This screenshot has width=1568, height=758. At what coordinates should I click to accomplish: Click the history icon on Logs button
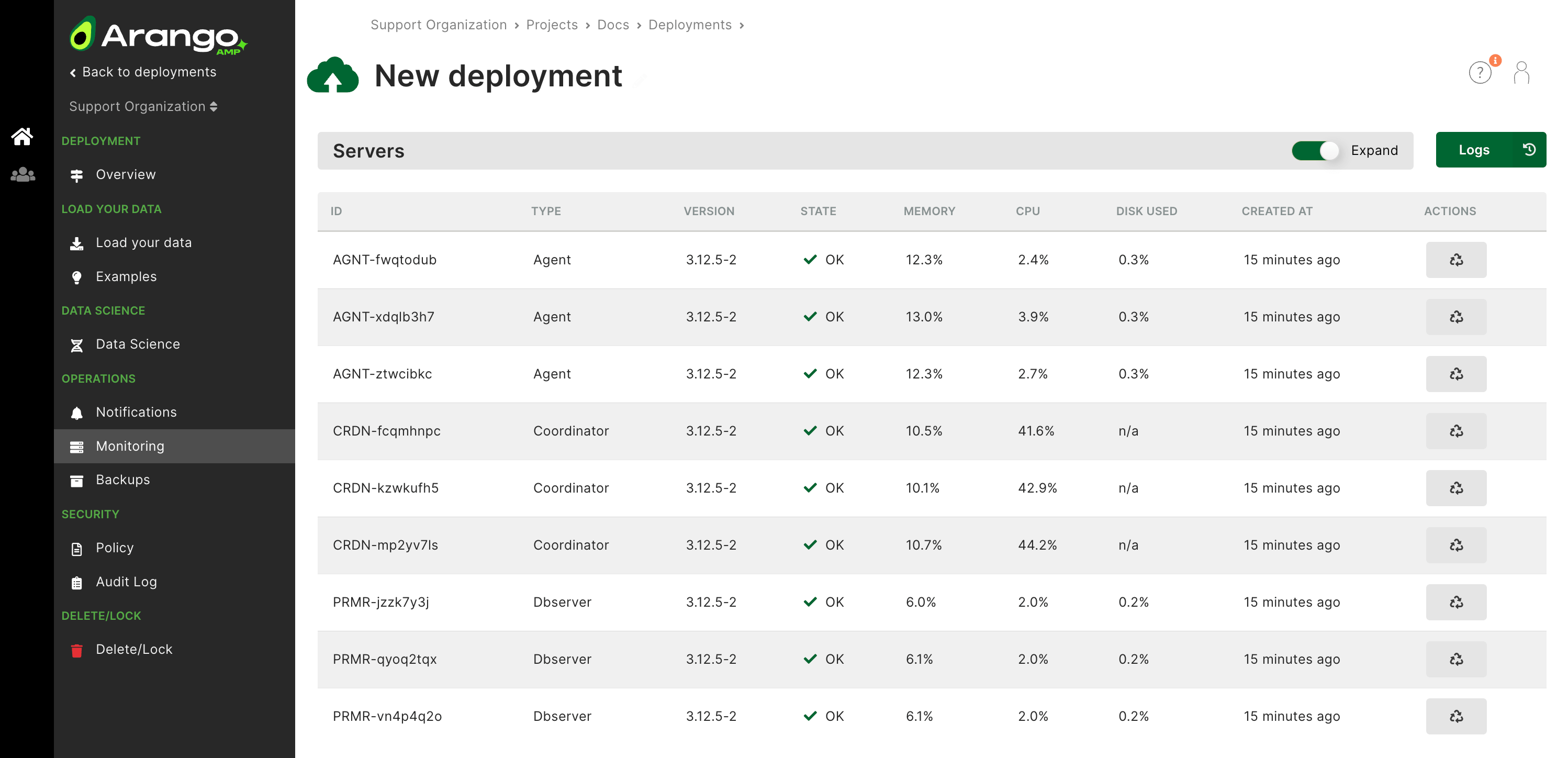point(1529,150)
